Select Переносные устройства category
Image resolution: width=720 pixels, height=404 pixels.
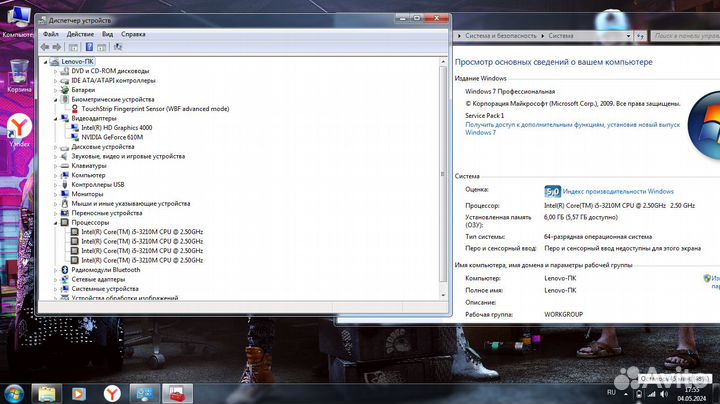coord(107,213)
